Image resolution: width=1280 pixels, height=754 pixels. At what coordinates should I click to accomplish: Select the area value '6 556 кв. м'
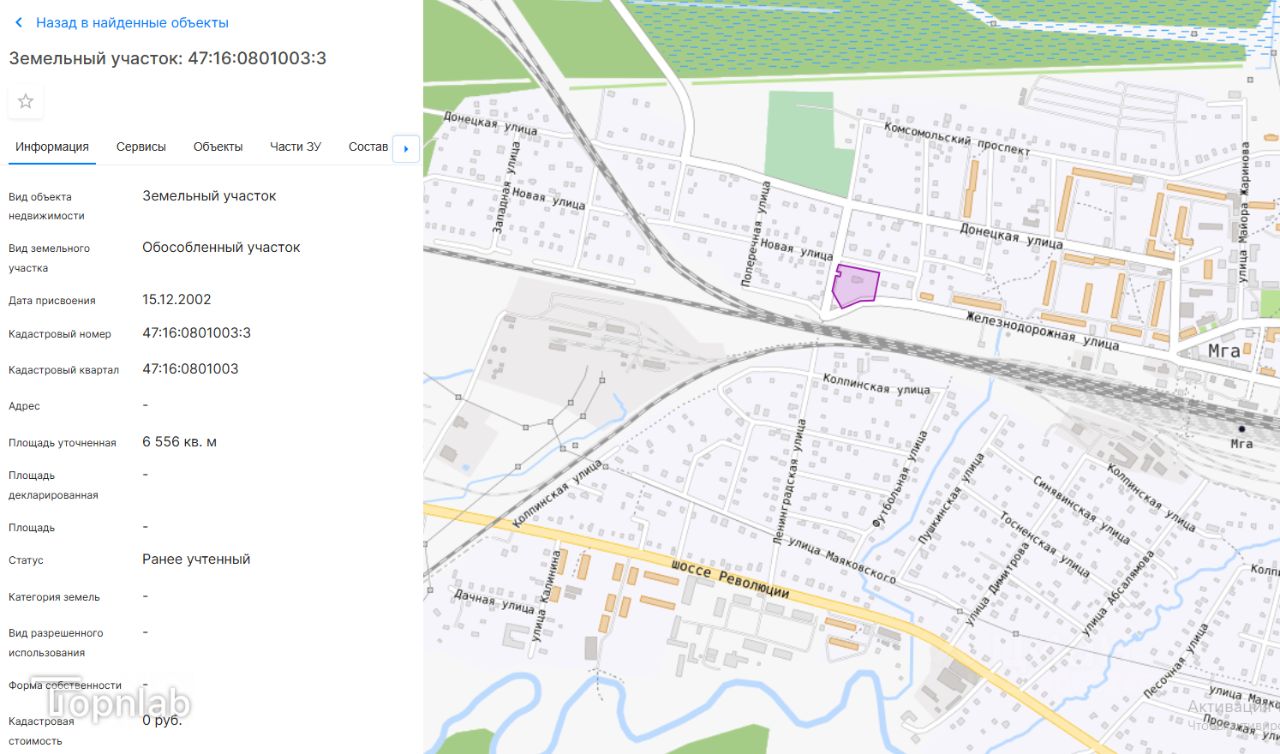pyautogui.click(x=179, y=442)
